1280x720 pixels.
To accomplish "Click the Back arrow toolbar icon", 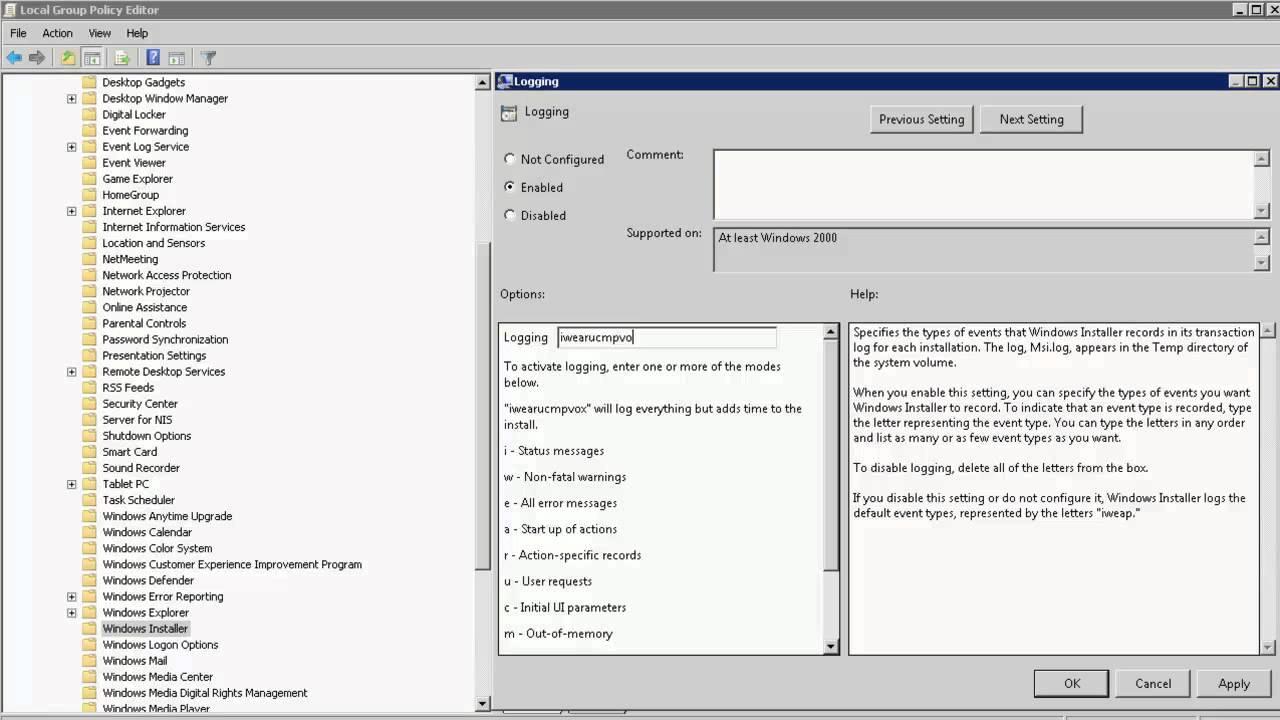I will pos(14,58).
